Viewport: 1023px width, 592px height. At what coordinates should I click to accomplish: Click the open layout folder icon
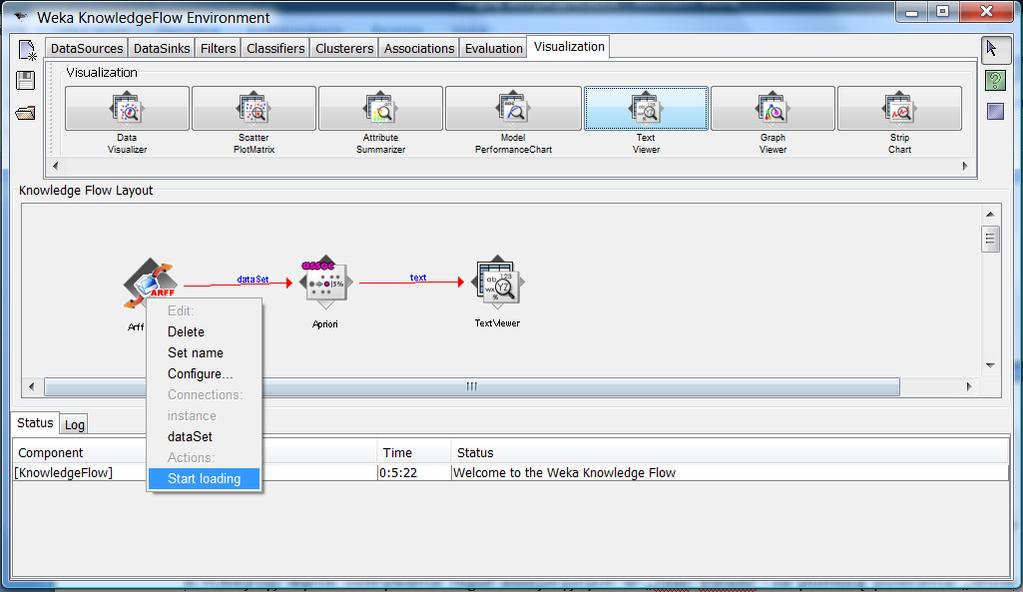coord(25,113)
